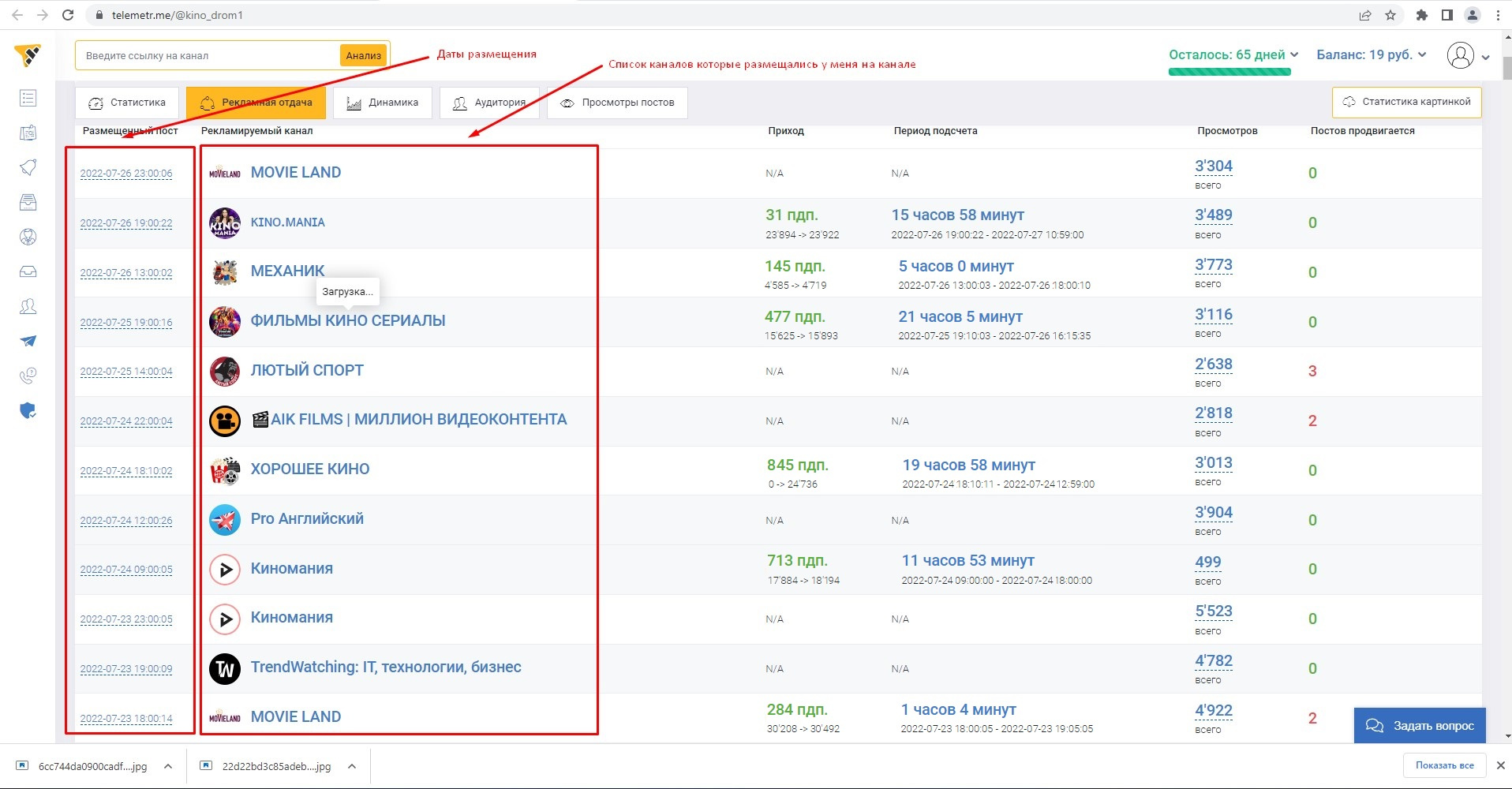Click the 3'304 views count

pyautogui.click(x=1213, y=166)
